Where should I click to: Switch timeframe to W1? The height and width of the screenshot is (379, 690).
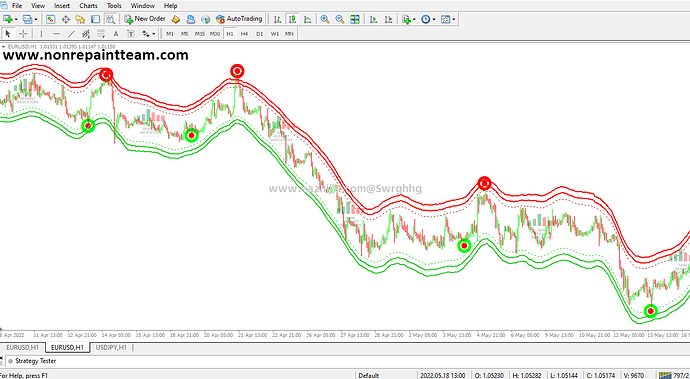point(275,33)
